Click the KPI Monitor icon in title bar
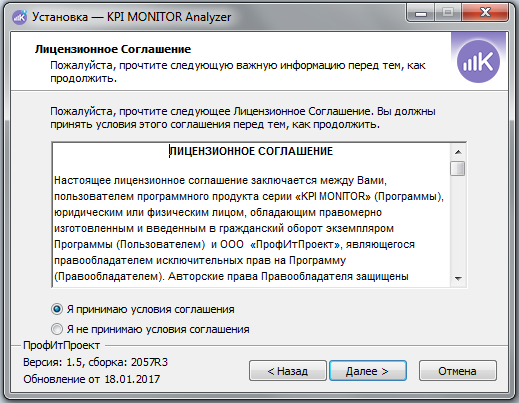 [19, 17]
